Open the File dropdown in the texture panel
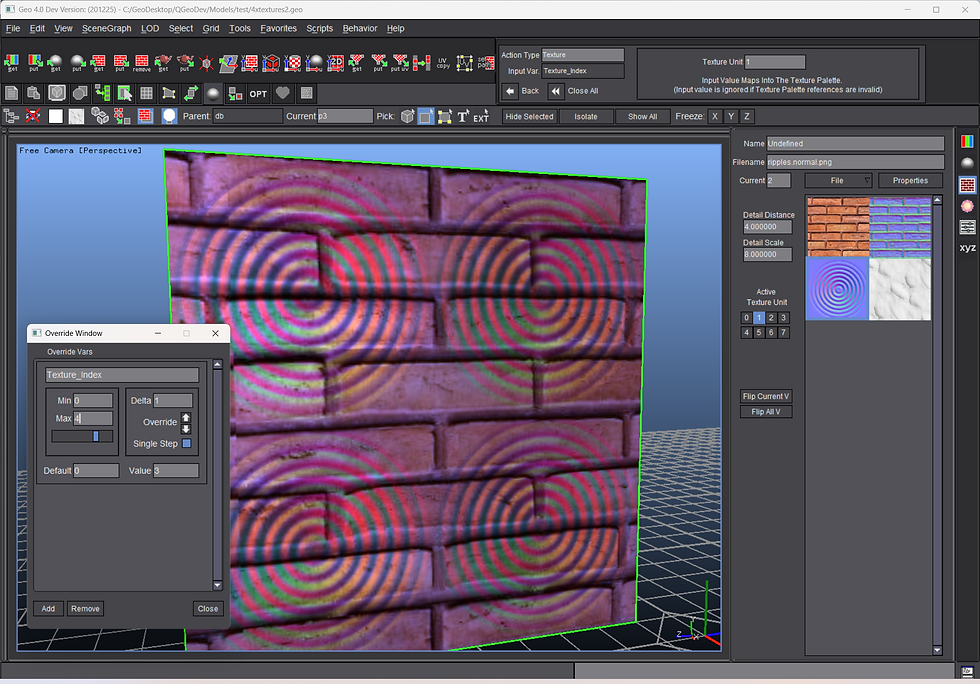The image size is (980, 684). coord(838,181)
